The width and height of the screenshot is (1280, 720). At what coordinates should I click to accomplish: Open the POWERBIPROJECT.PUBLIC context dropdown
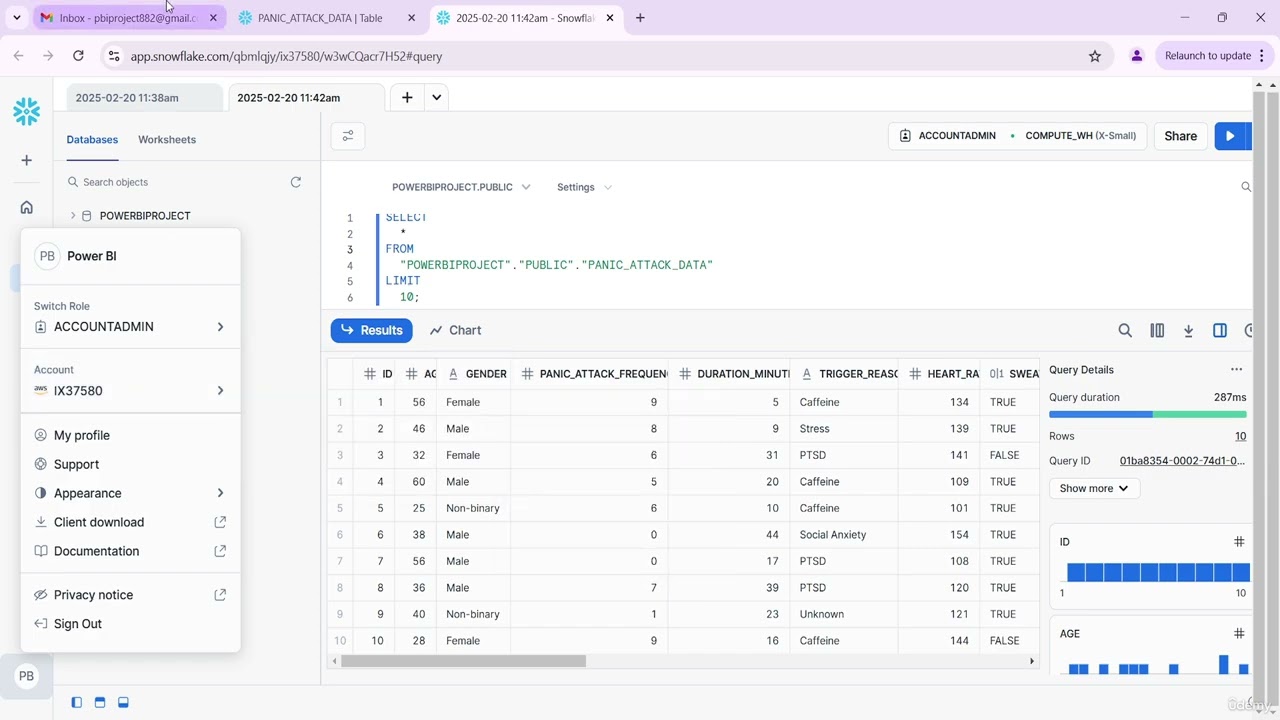click(461, 187)
